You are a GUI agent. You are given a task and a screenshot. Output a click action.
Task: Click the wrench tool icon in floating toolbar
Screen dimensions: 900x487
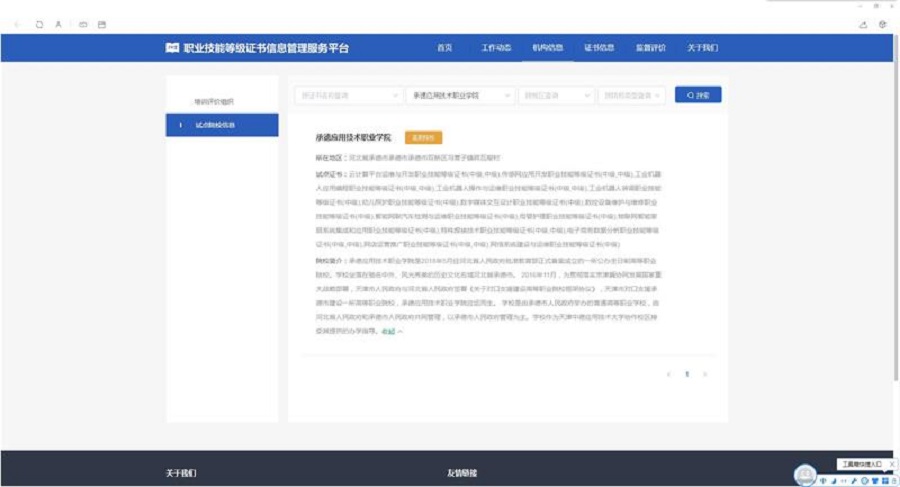(x=855, y=480)
